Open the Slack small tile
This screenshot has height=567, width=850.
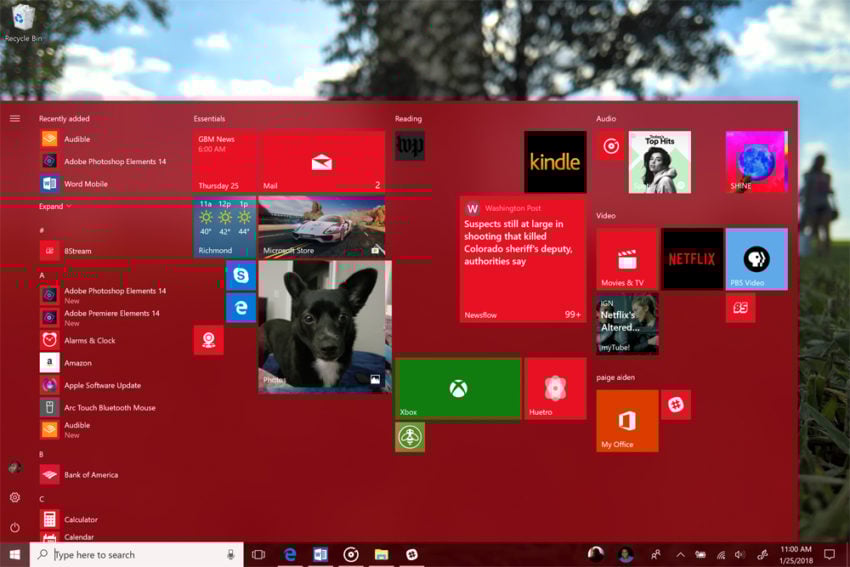pos(676,405)
